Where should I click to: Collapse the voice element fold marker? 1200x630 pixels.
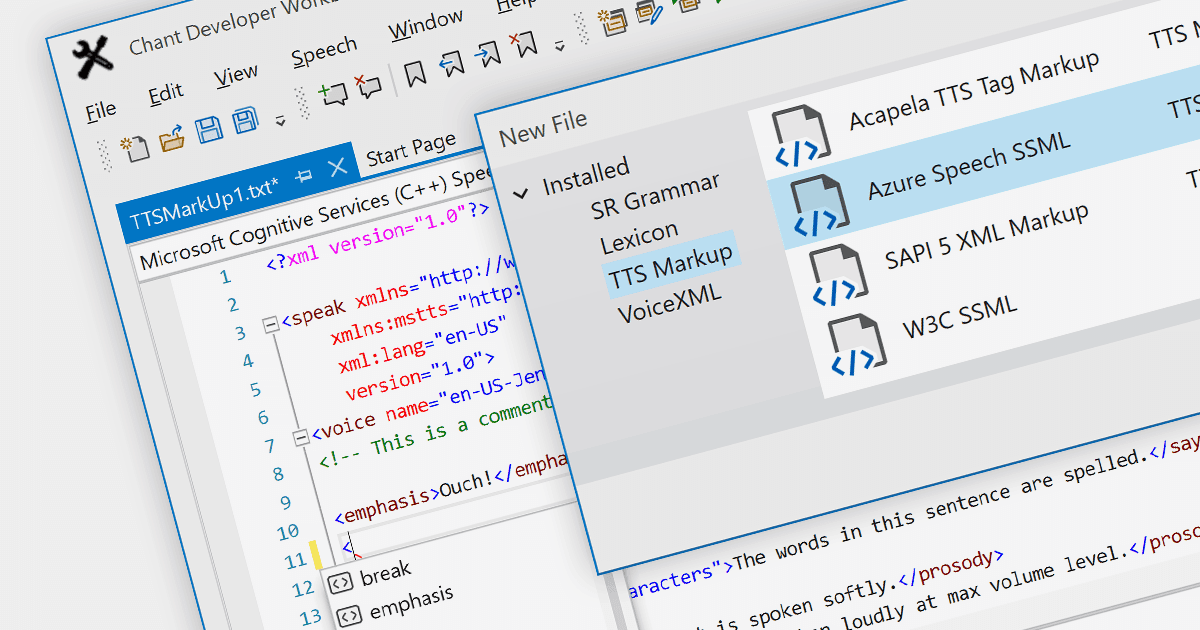pyautogui.click(x=299, y=437)
